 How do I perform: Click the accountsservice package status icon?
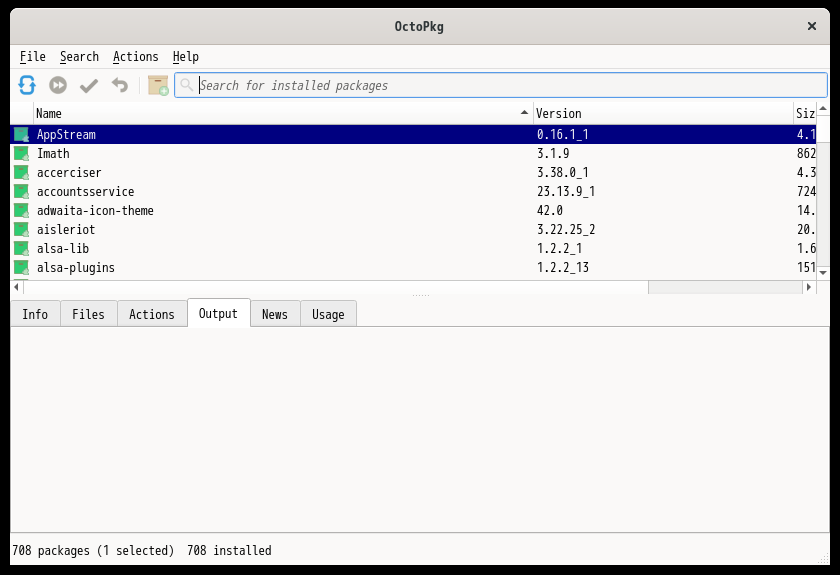21,191
